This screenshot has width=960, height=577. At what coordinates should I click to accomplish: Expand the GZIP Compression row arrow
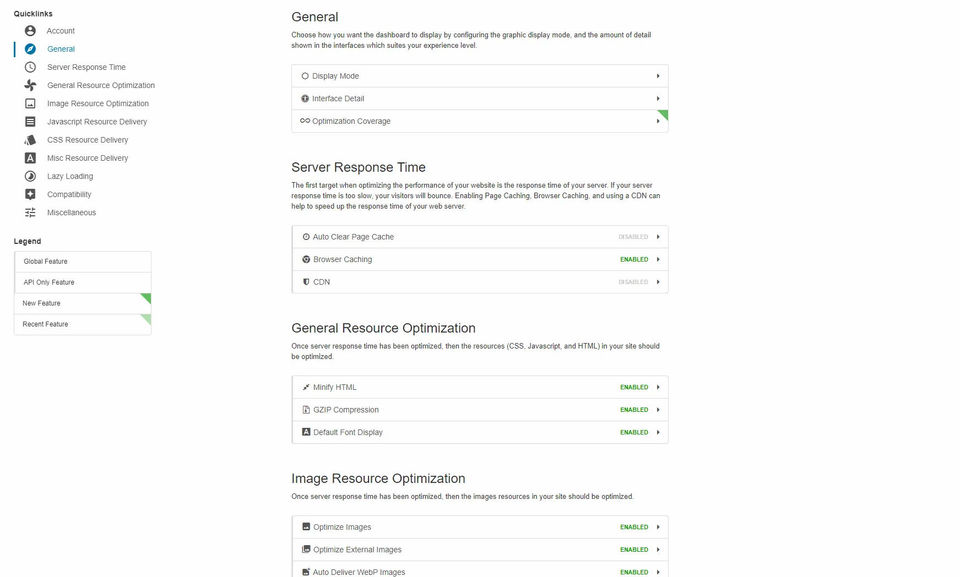tap(658, 410)
